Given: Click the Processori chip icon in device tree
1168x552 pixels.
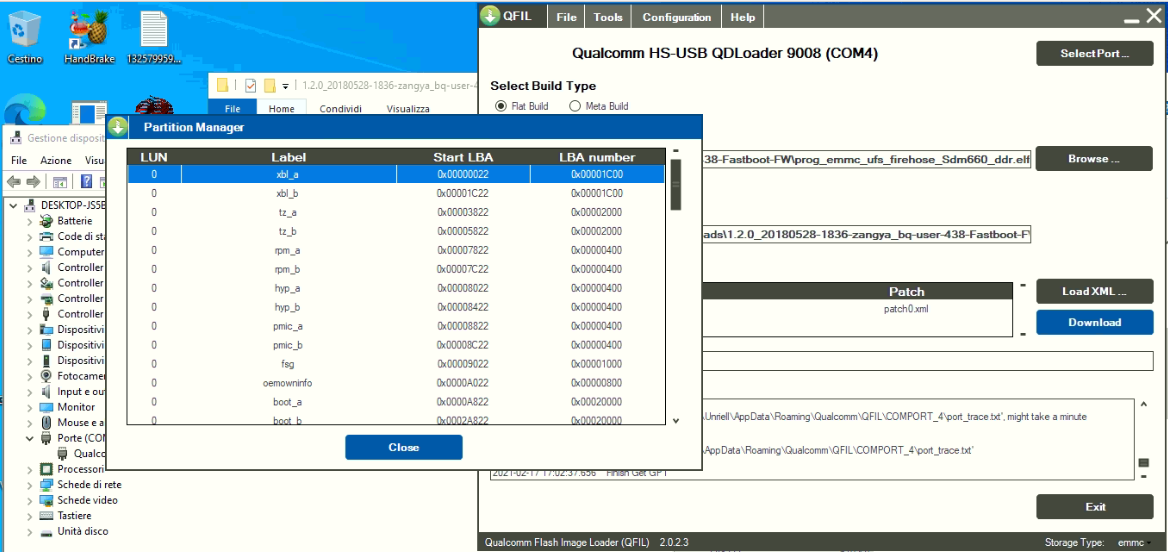Looking at the screenshot, I should tap(46, 469).
